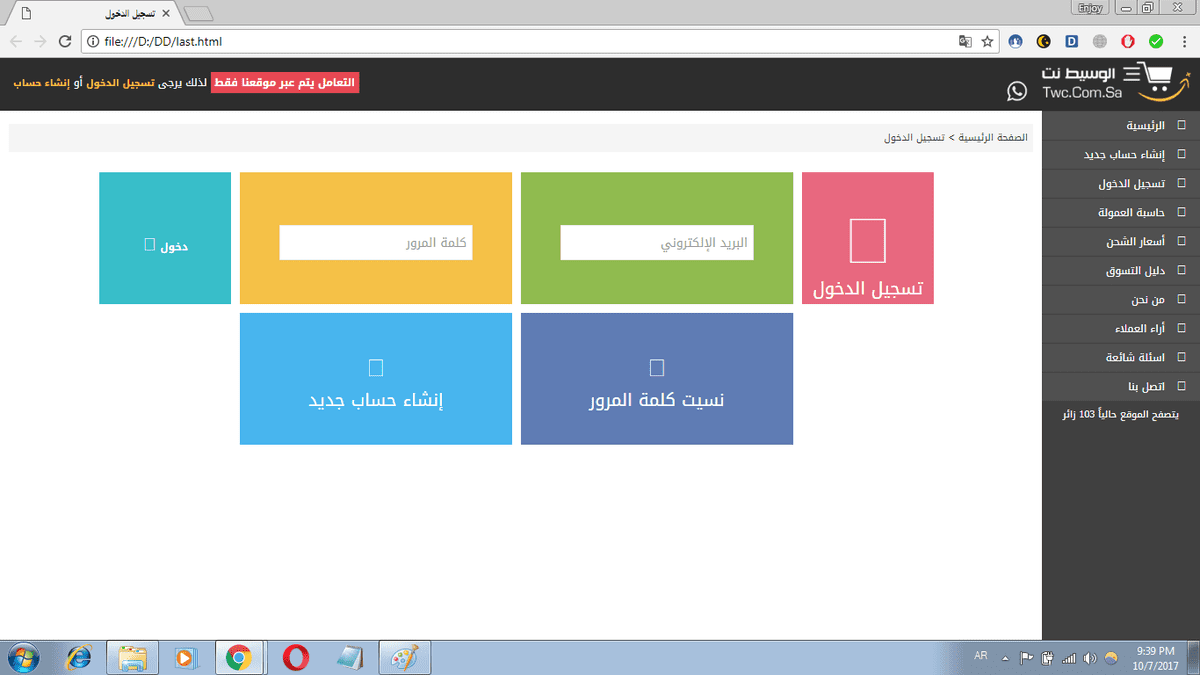Viewport: 1200px width, 675px height.
Task: Open Windows Explorer from the taskbar
Action: point(133,657)
